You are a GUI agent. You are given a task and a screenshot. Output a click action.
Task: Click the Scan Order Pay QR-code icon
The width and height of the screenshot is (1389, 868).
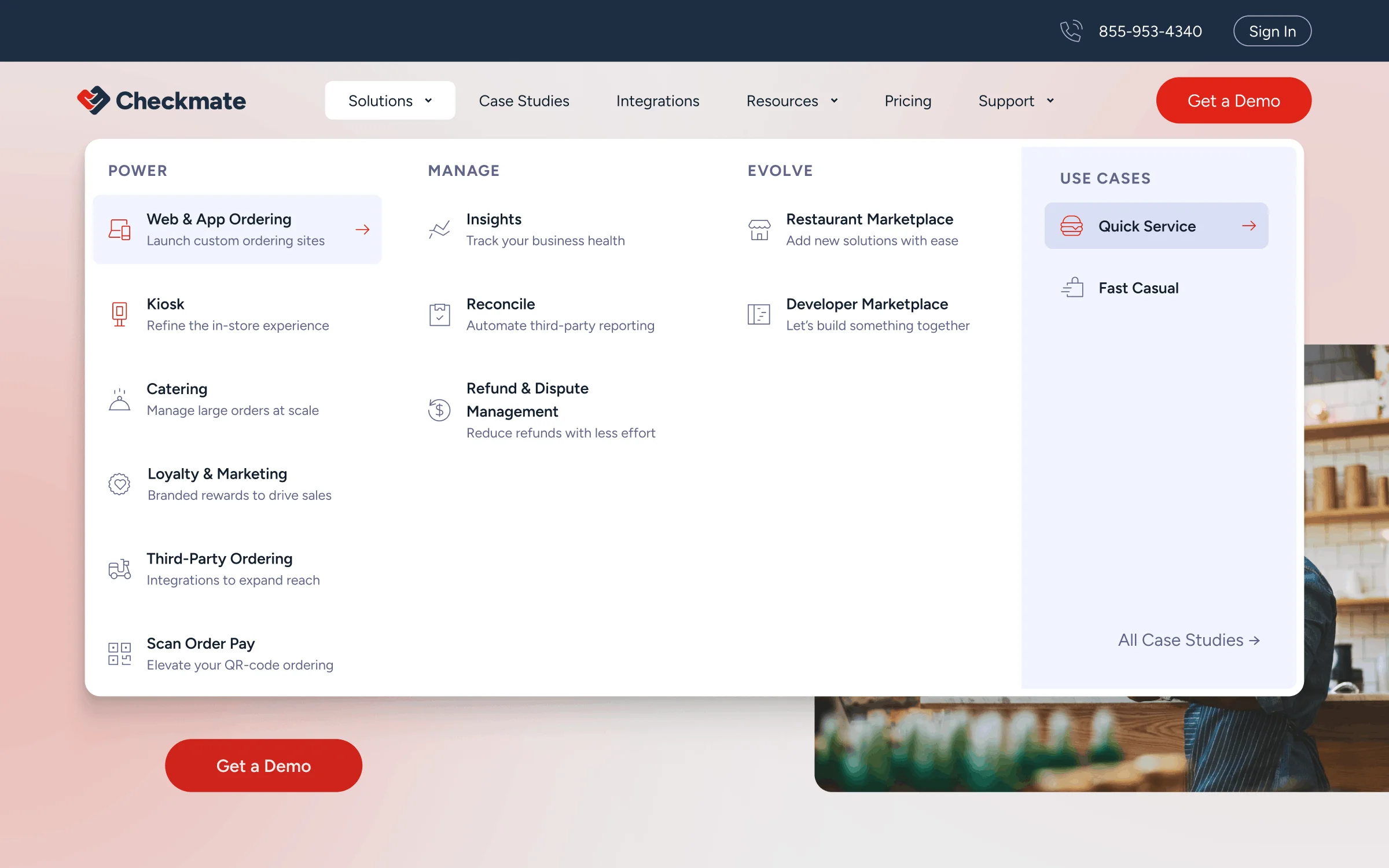click(119, 653)
